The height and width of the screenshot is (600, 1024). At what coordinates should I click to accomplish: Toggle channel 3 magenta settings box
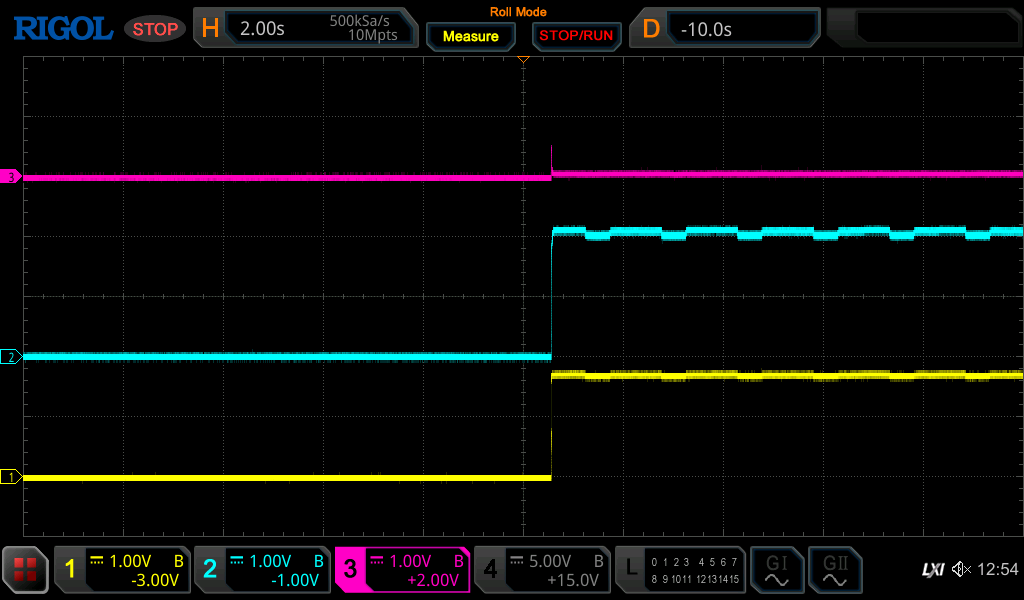(x=402, y=570)
